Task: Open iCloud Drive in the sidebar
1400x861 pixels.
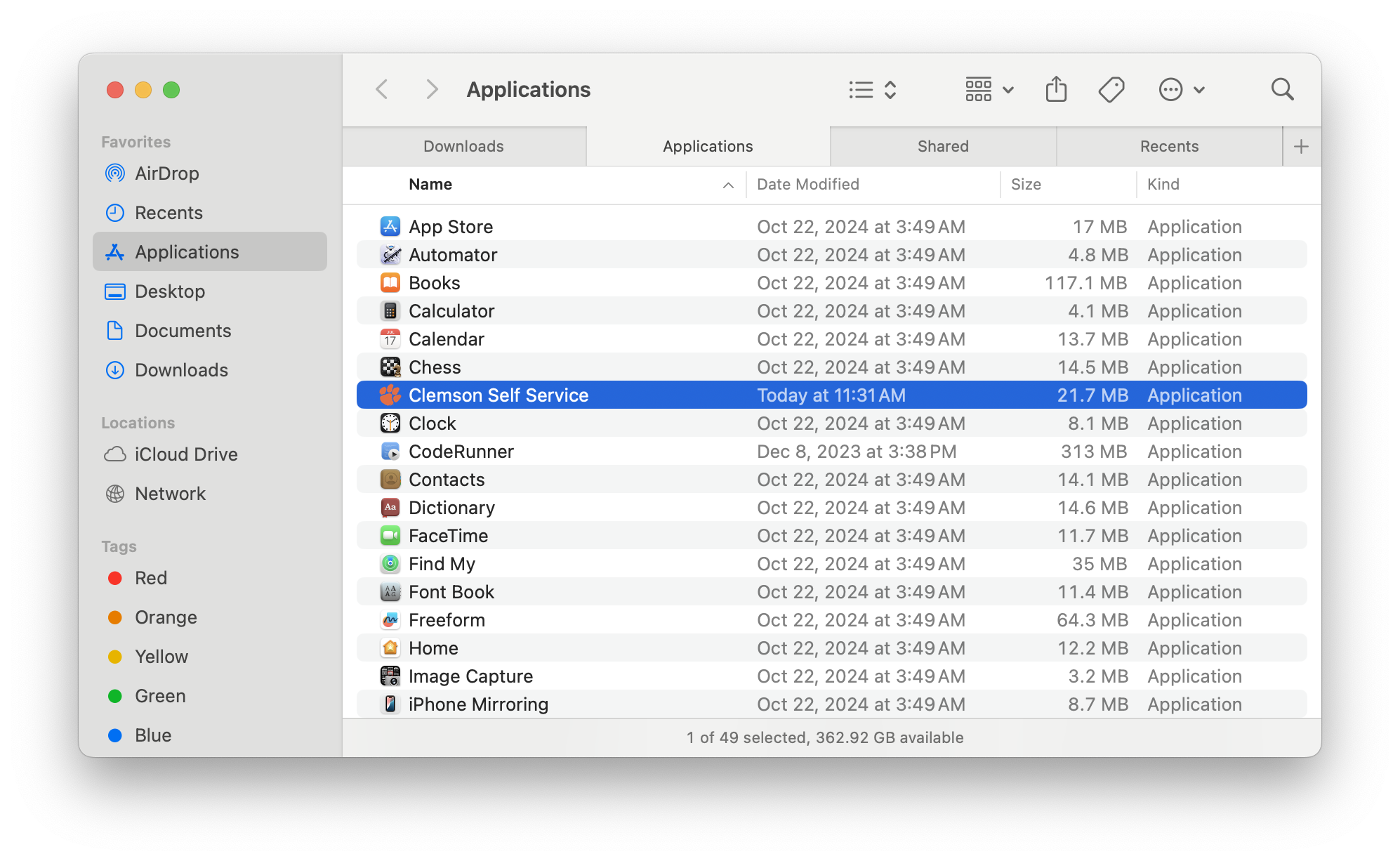Action: [210, 454]
